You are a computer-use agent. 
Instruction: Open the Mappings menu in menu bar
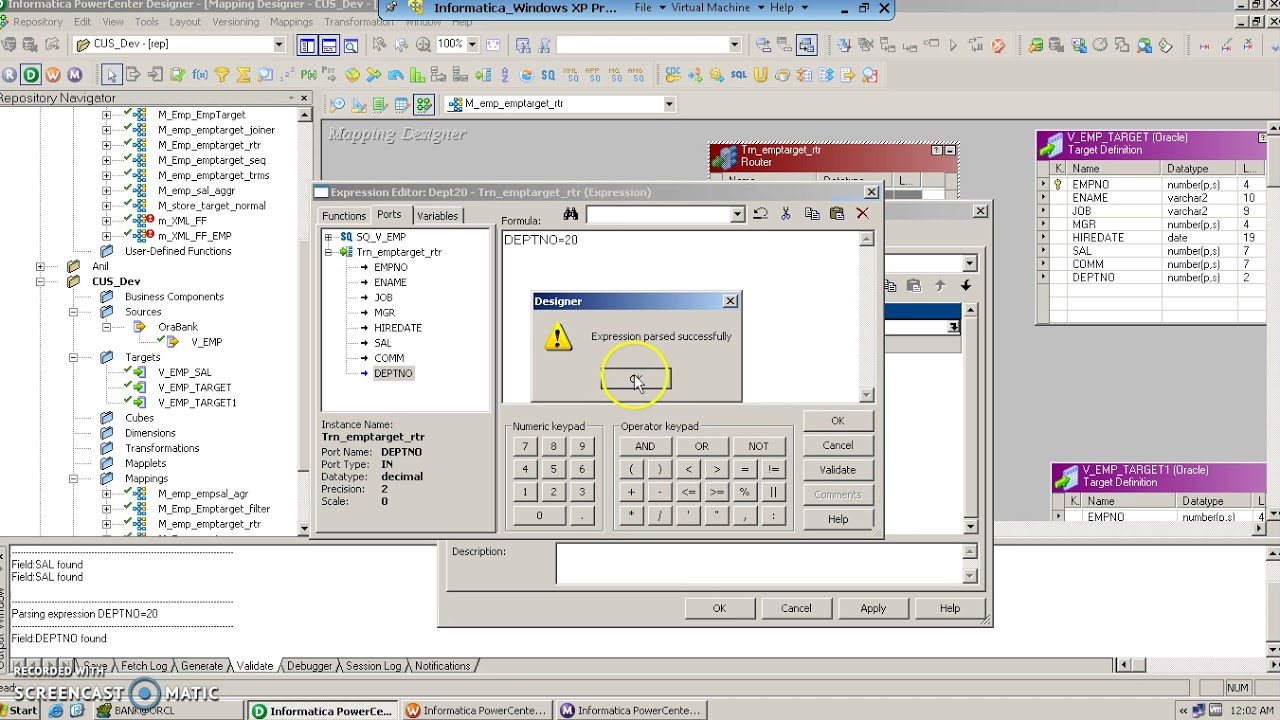(291, 22)
